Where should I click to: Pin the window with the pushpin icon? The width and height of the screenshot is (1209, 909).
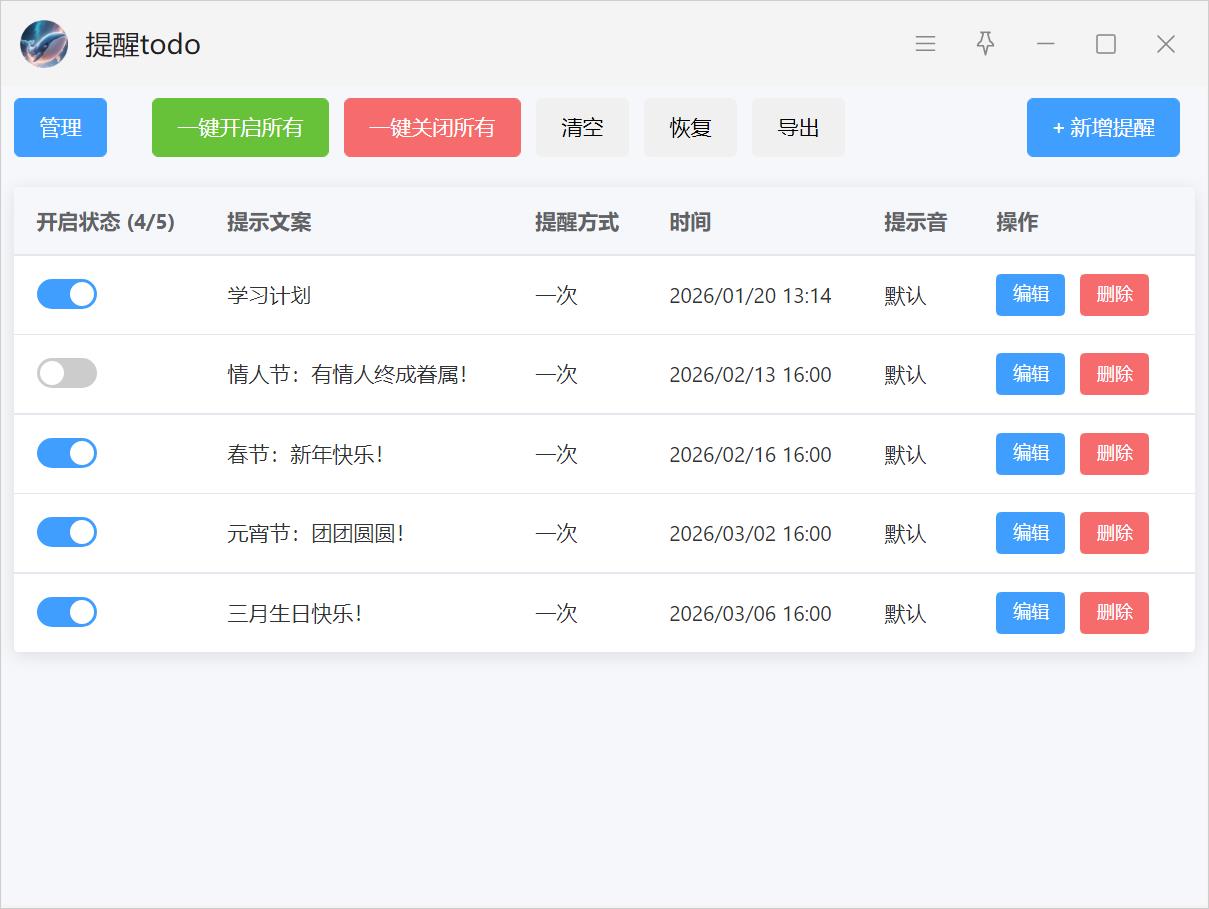tap(985, 44)
